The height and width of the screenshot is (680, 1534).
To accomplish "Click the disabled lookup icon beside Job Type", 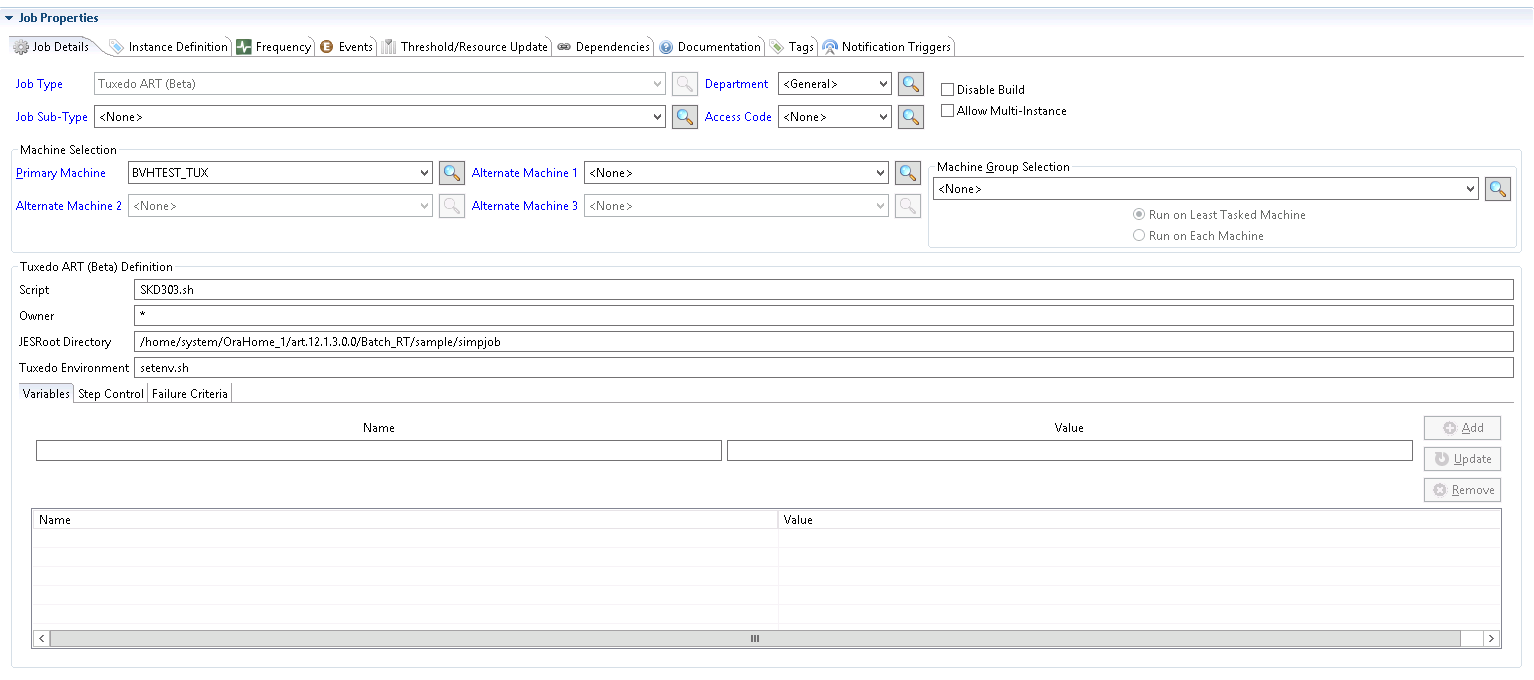I will point(684,84).
